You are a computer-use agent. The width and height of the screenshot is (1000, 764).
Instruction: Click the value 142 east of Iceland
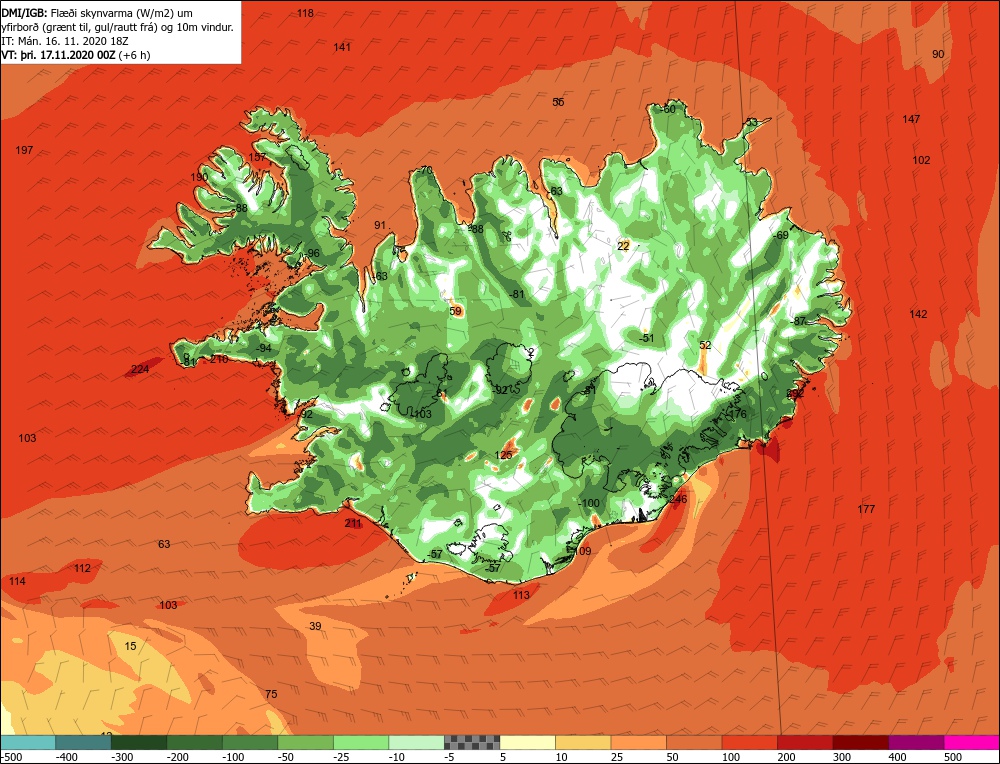pyautogui.click(x=918, y=314)
